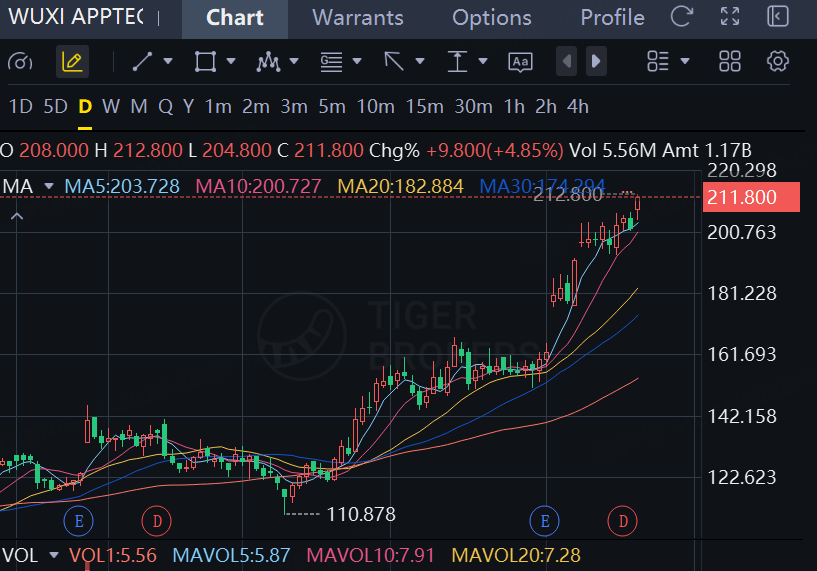
Task: Select the Fibonacci levels tool
Action: (331, 61)
